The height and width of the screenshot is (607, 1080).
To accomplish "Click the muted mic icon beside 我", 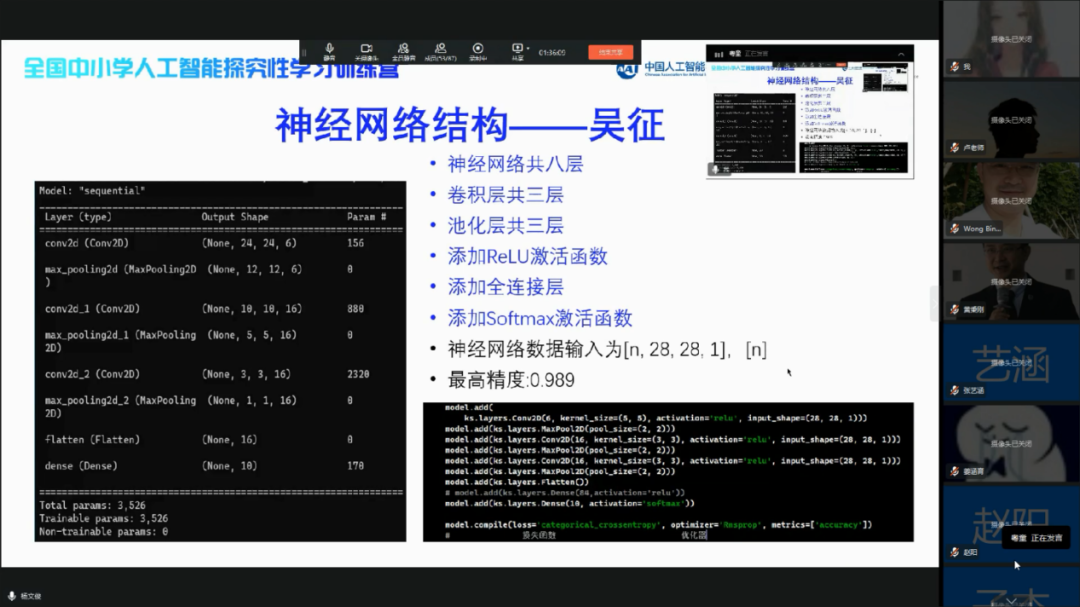I will (955, 67).
